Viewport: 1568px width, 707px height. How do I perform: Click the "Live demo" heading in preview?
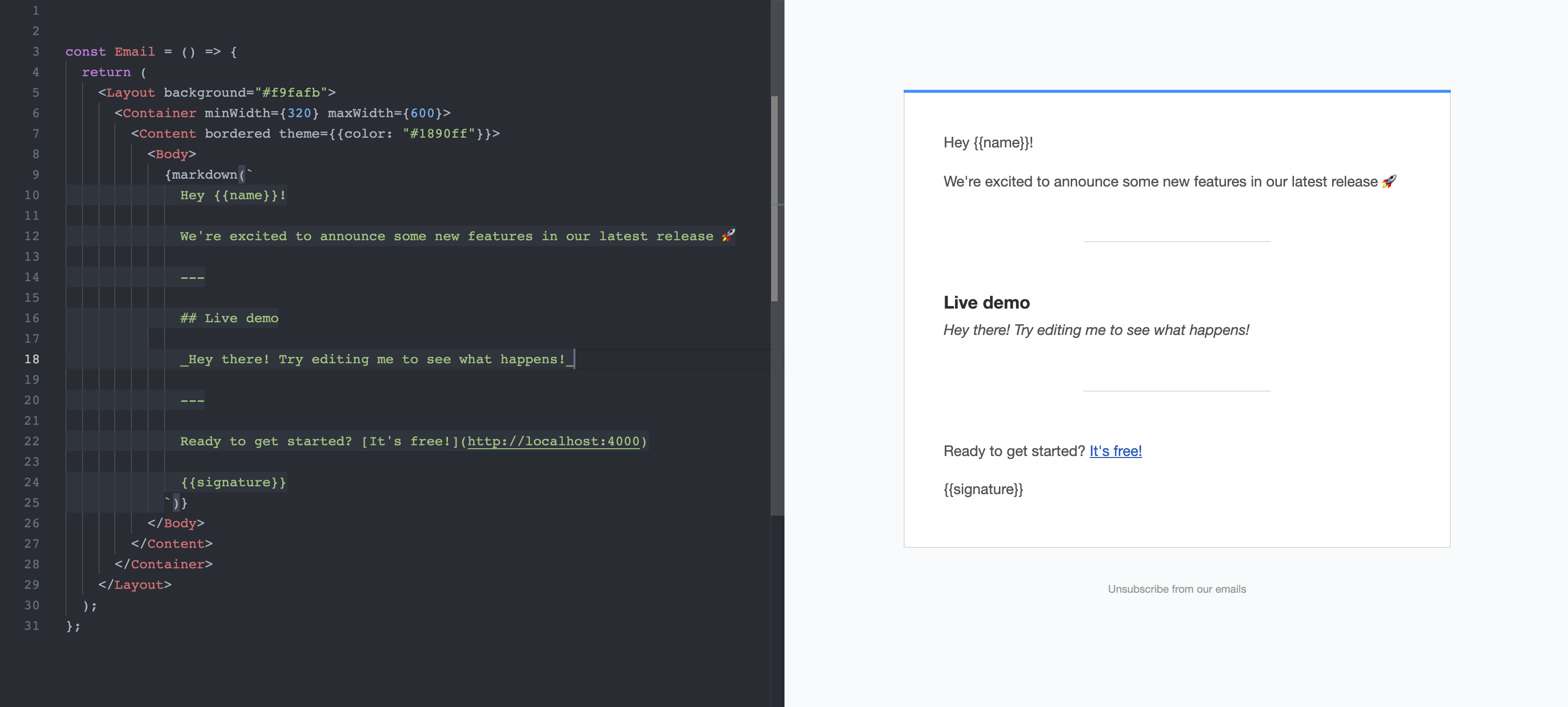[986, 302]
